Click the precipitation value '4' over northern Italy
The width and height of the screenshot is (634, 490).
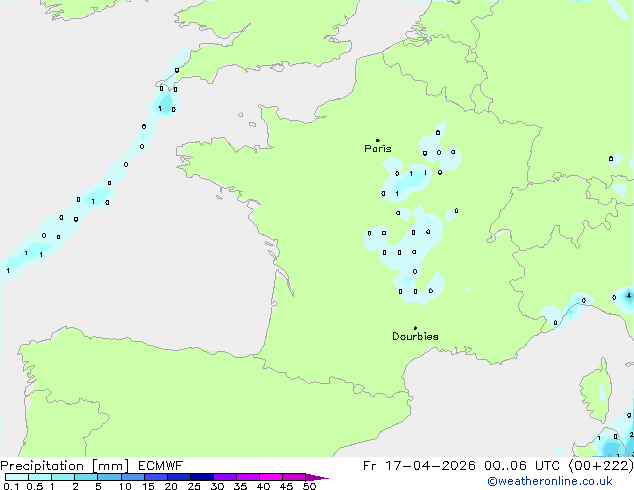(x=629, y=296)
